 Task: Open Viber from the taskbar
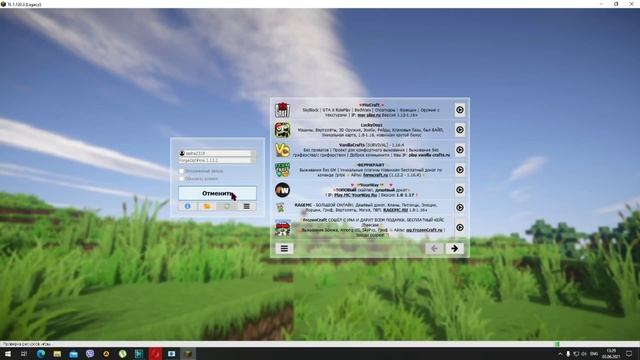[90, 354]
